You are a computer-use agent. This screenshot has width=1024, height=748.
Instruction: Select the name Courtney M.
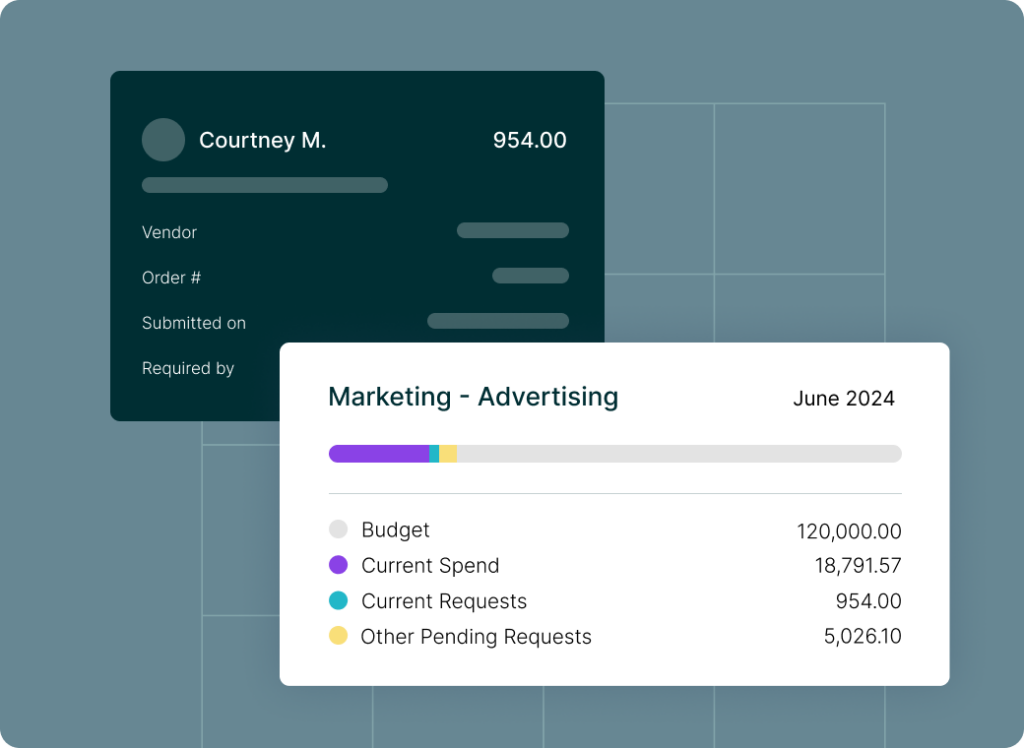(263, 140)
